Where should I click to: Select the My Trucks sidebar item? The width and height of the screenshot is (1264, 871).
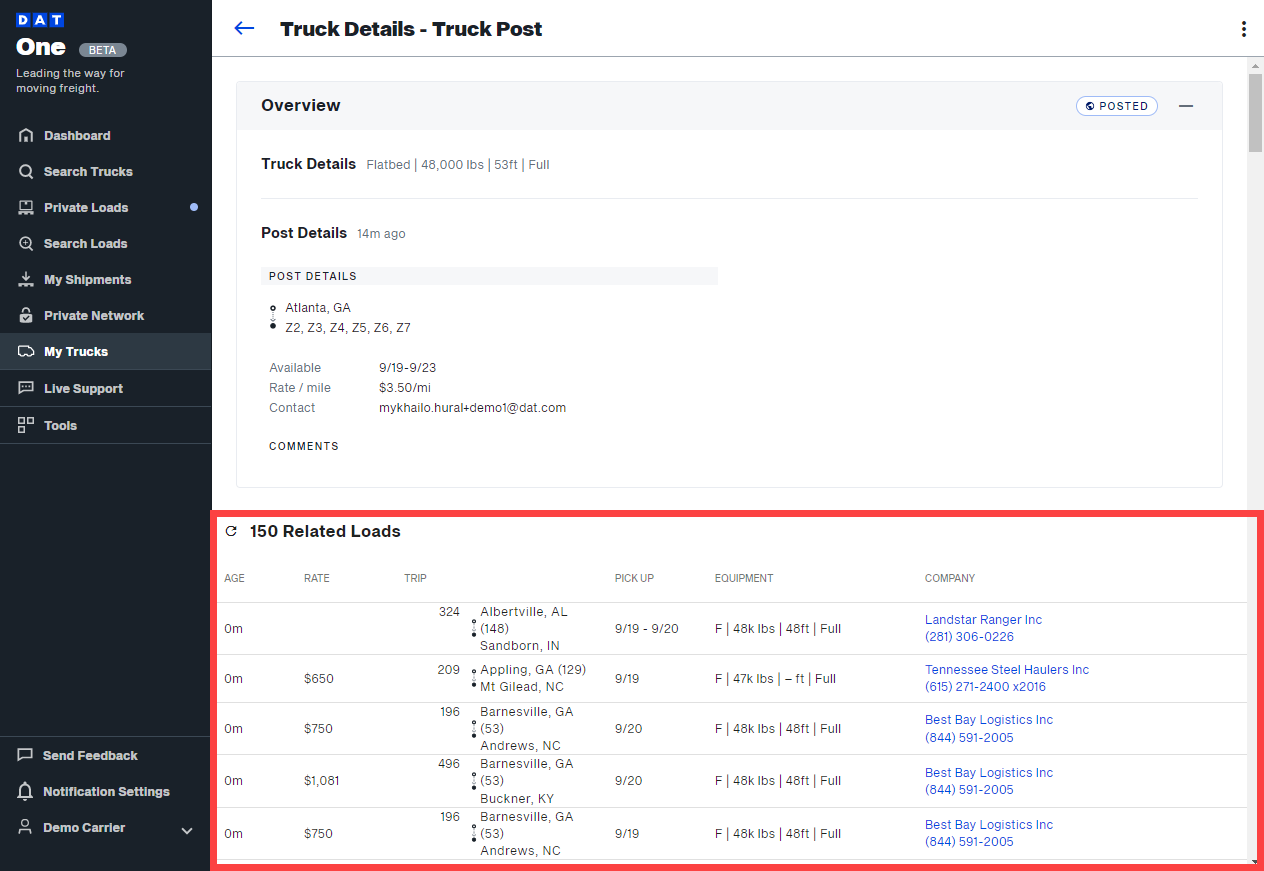pyautogui.click(x=75, y=351)
